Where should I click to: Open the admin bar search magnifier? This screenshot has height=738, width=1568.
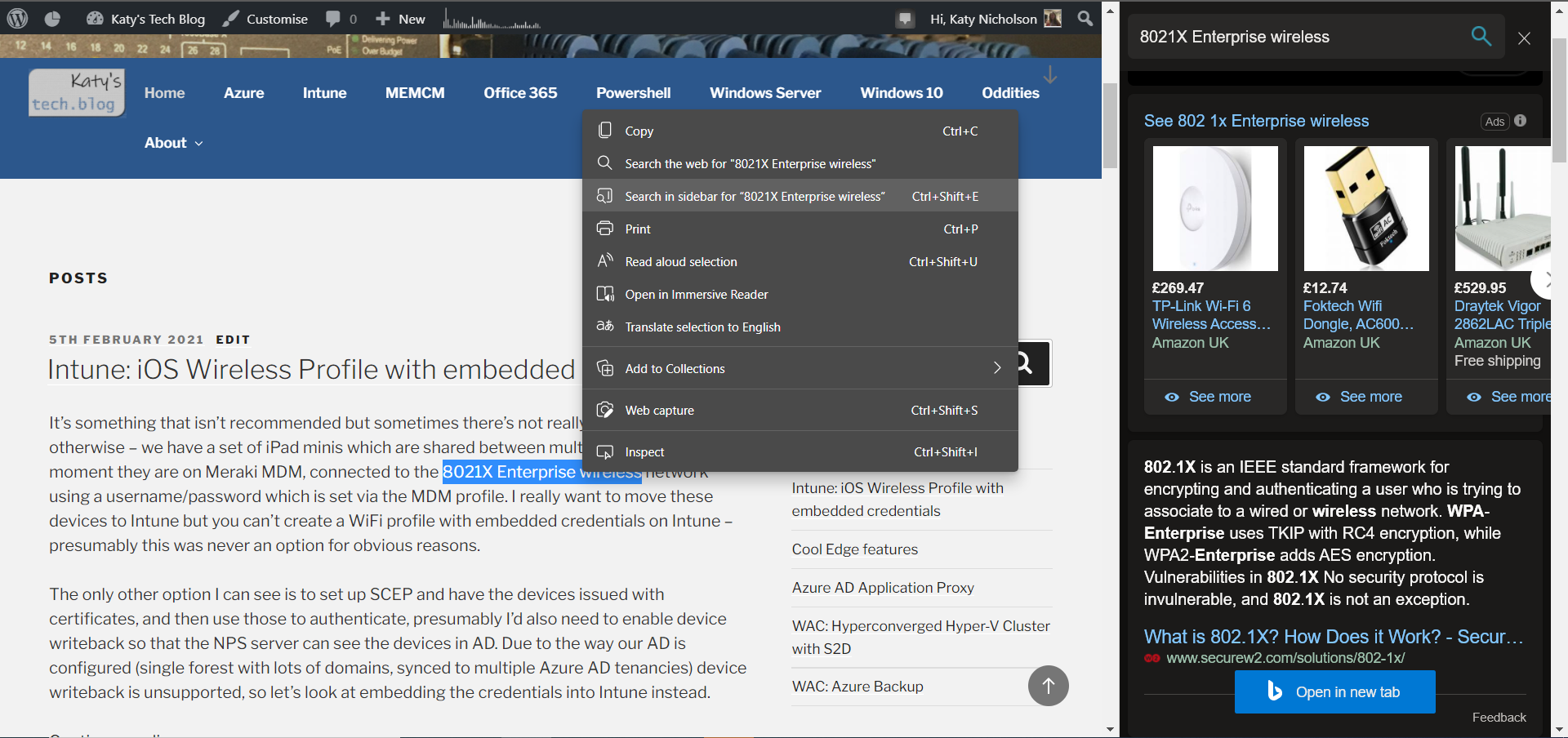pos(1085,18)
